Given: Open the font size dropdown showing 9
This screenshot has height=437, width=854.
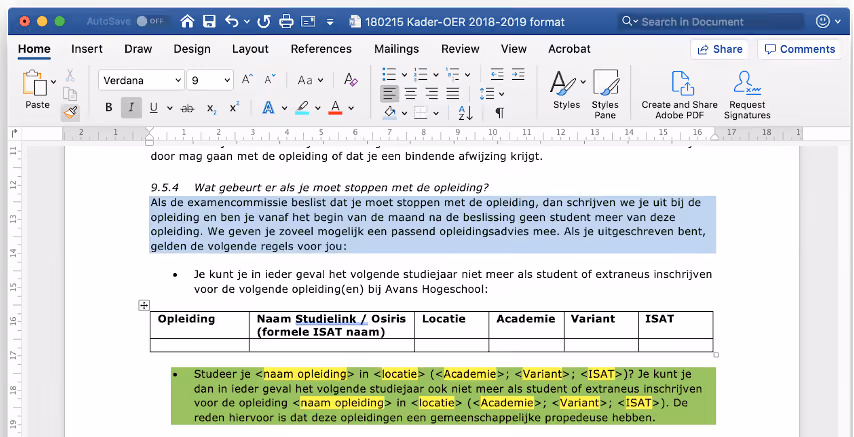Looking at the screenshot, I should click(x=227, y=80).
